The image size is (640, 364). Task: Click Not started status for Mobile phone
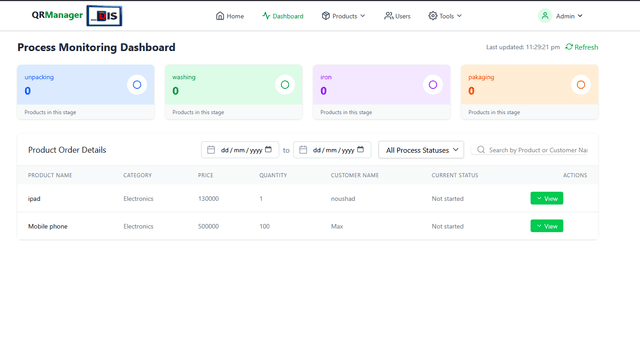click(448, 226)
